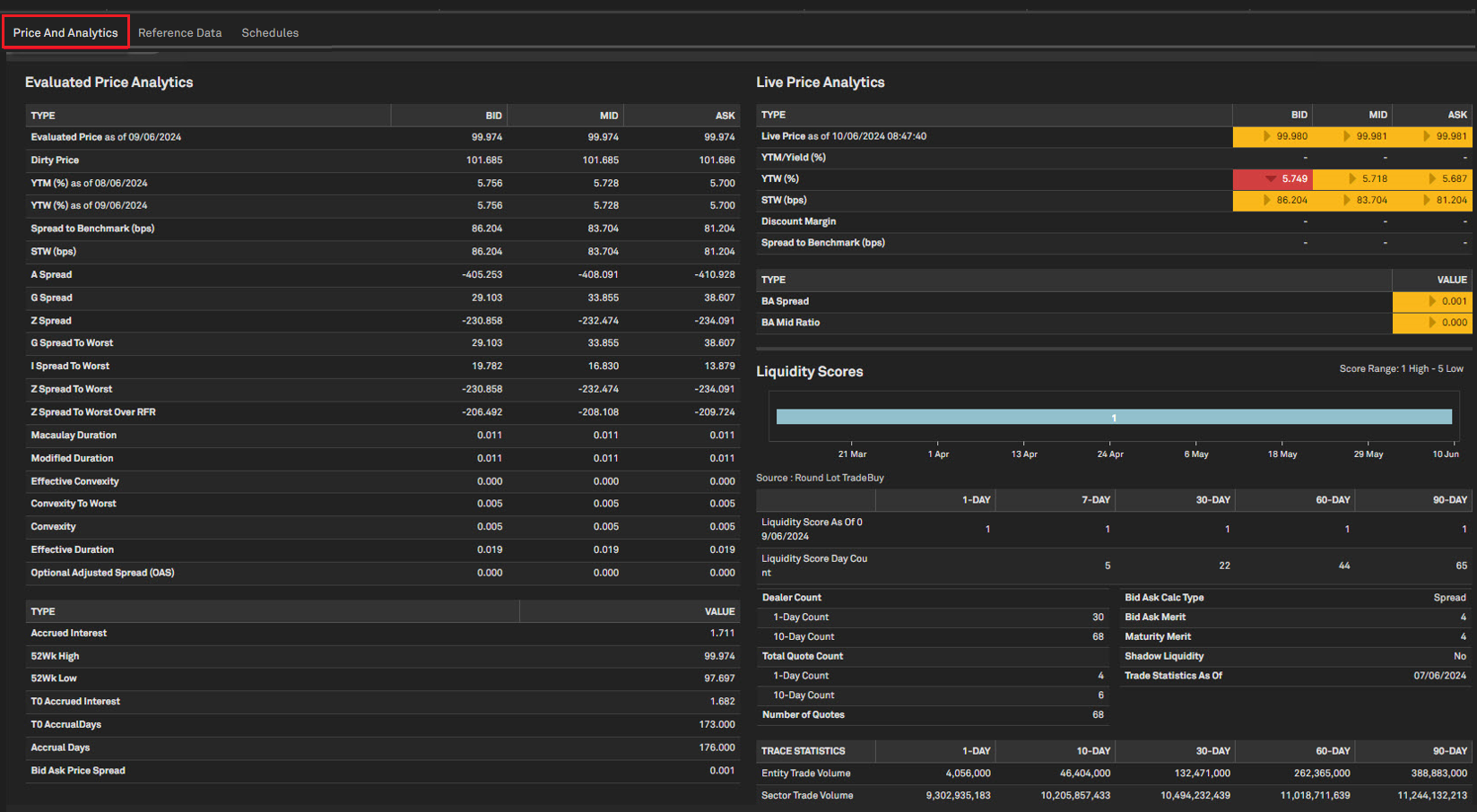Click the arrow icon in Live Price bid cell
This screenshot has width=1477, height=812.
[1266, 136]
